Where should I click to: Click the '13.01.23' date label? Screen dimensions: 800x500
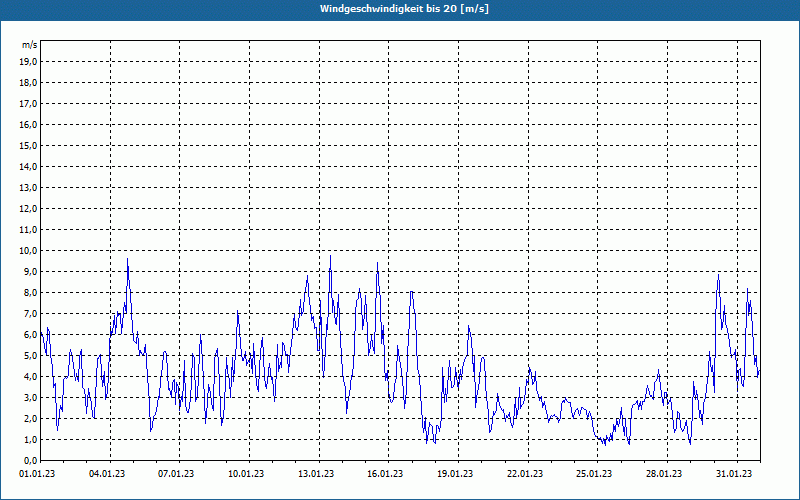[316, 474]
